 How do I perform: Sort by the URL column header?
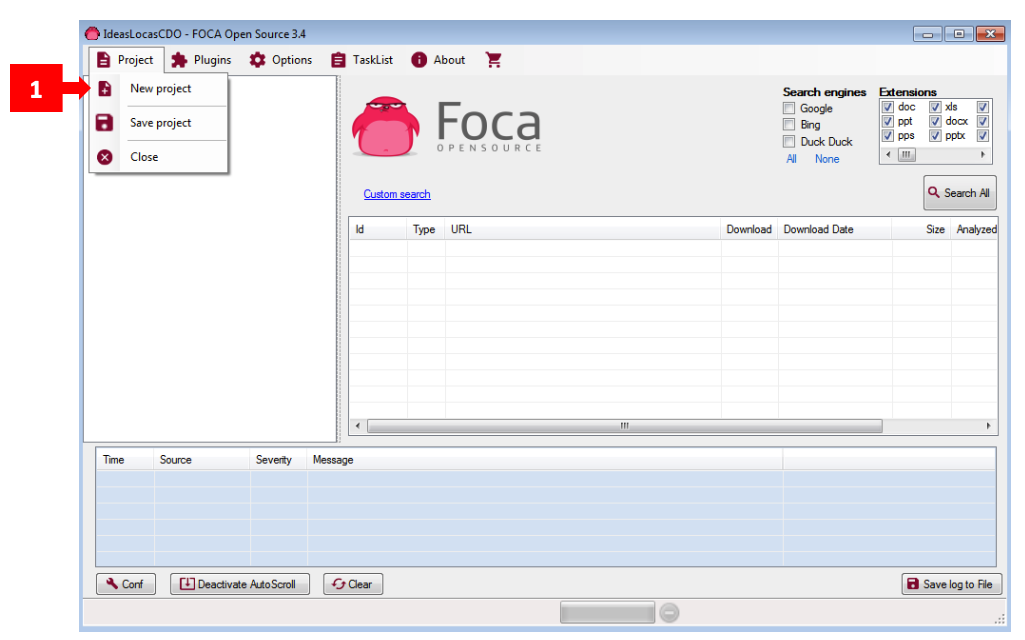[582, 229]
